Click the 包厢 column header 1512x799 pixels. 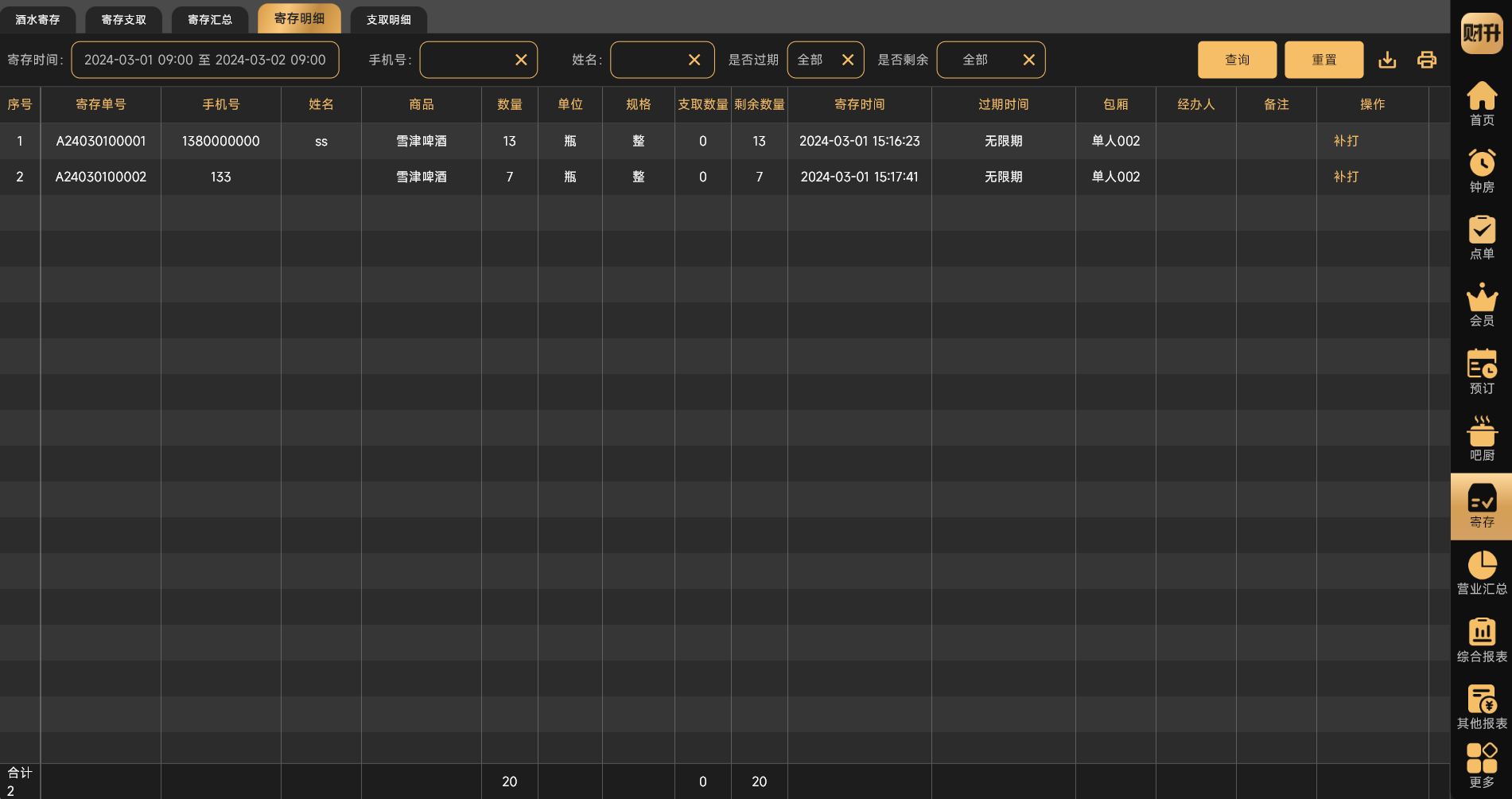coord(1116,104)
